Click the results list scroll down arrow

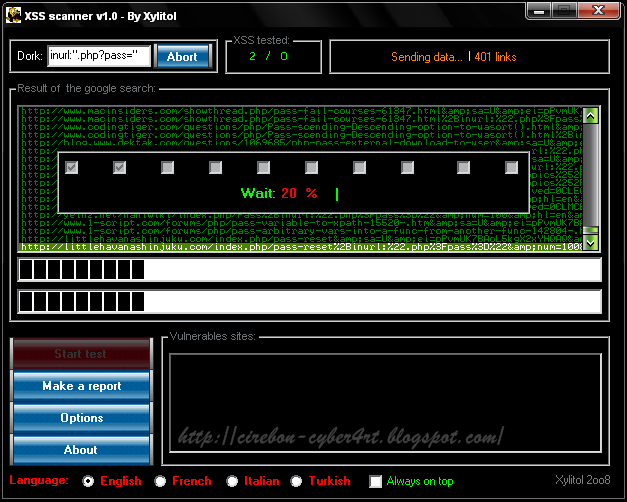tap(591, 242)
